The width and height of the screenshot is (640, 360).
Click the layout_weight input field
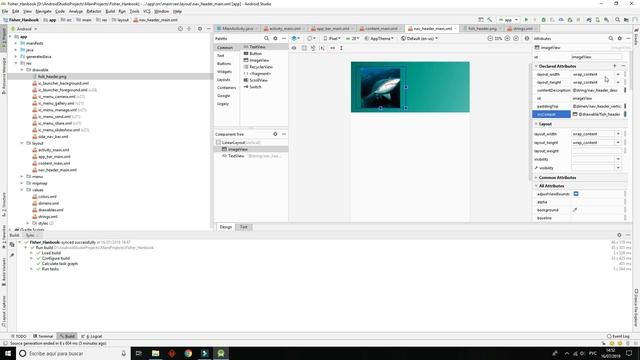click(x=596, y=151)
